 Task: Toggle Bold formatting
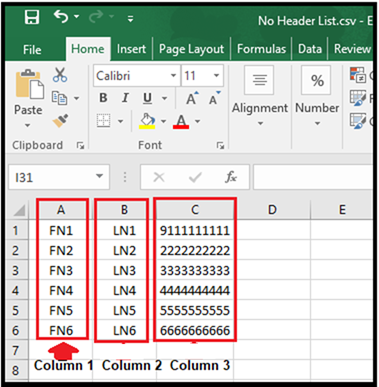(x=103, y=98)
